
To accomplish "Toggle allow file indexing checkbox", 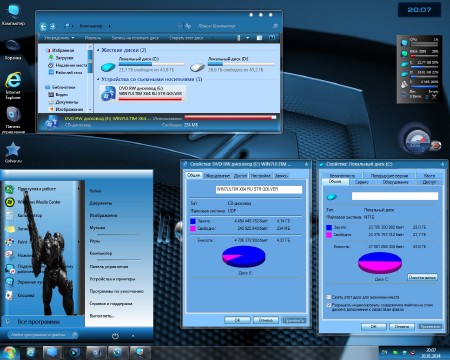I will [x=328, y=305].
